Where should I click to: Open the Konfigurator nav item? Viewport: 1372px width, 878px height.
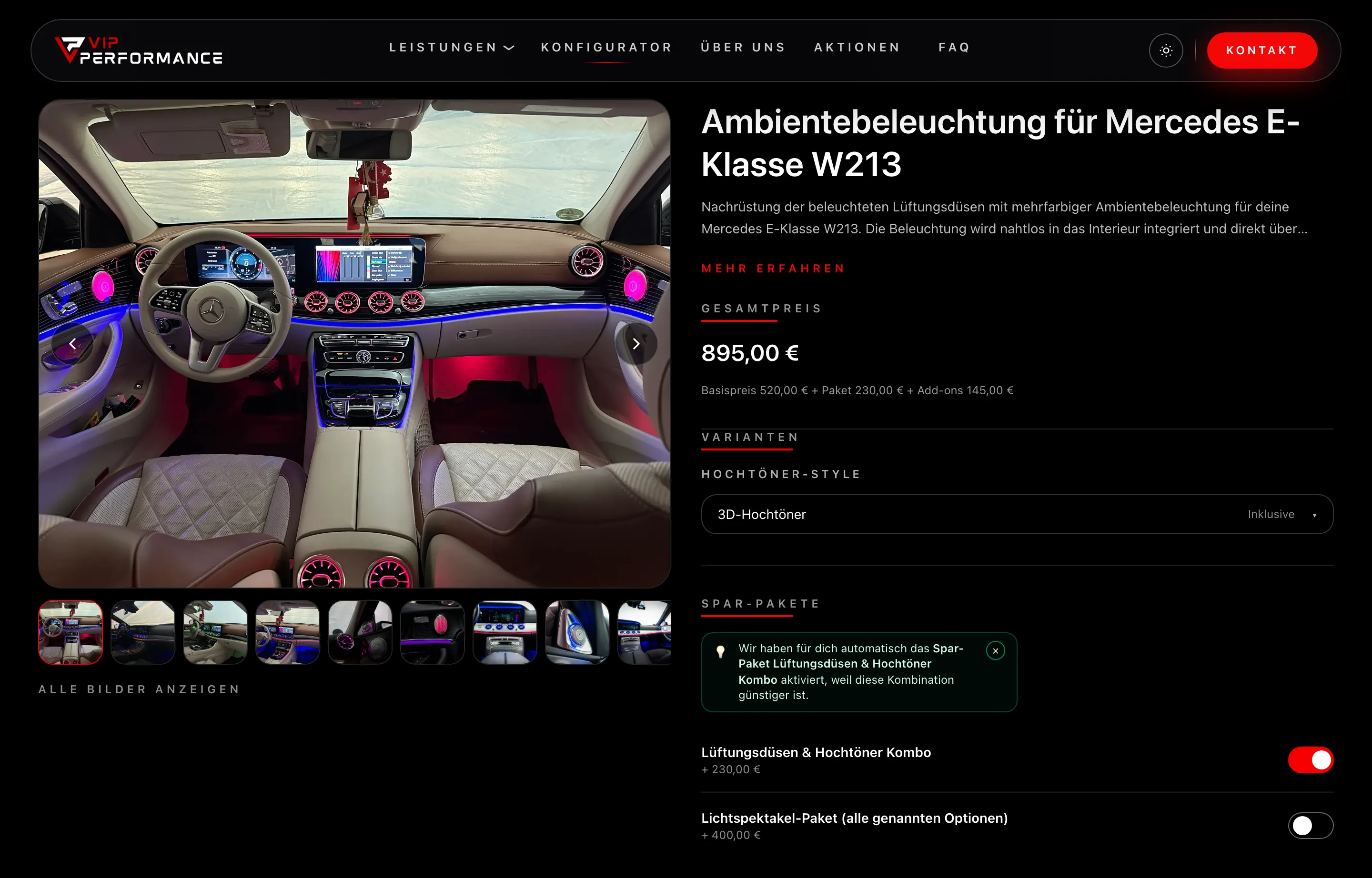tap(606, 47)
